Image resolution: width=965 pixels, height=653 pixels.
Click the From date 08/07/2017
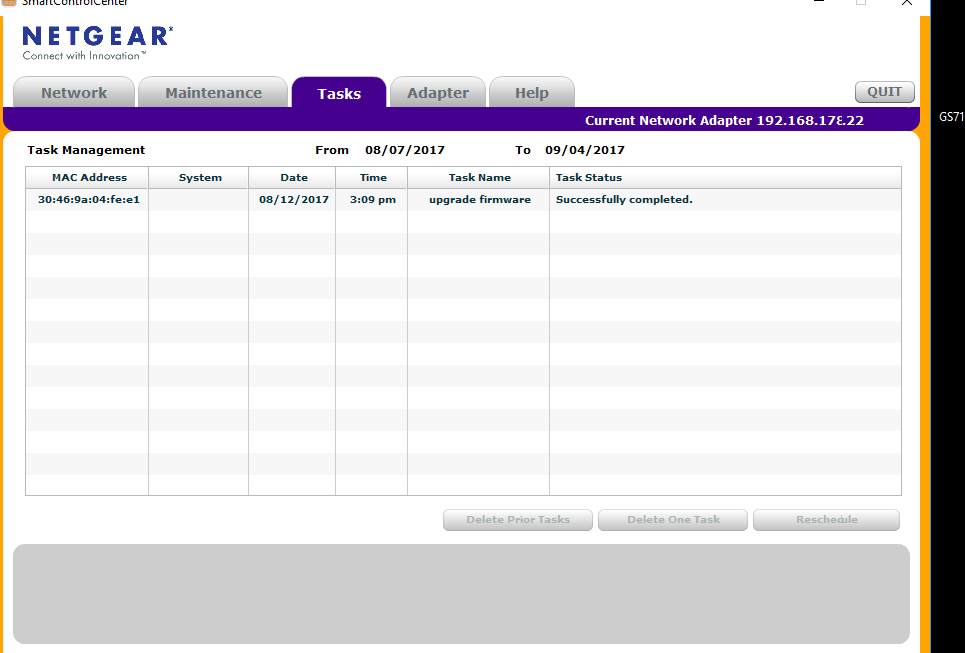(404, 150)
